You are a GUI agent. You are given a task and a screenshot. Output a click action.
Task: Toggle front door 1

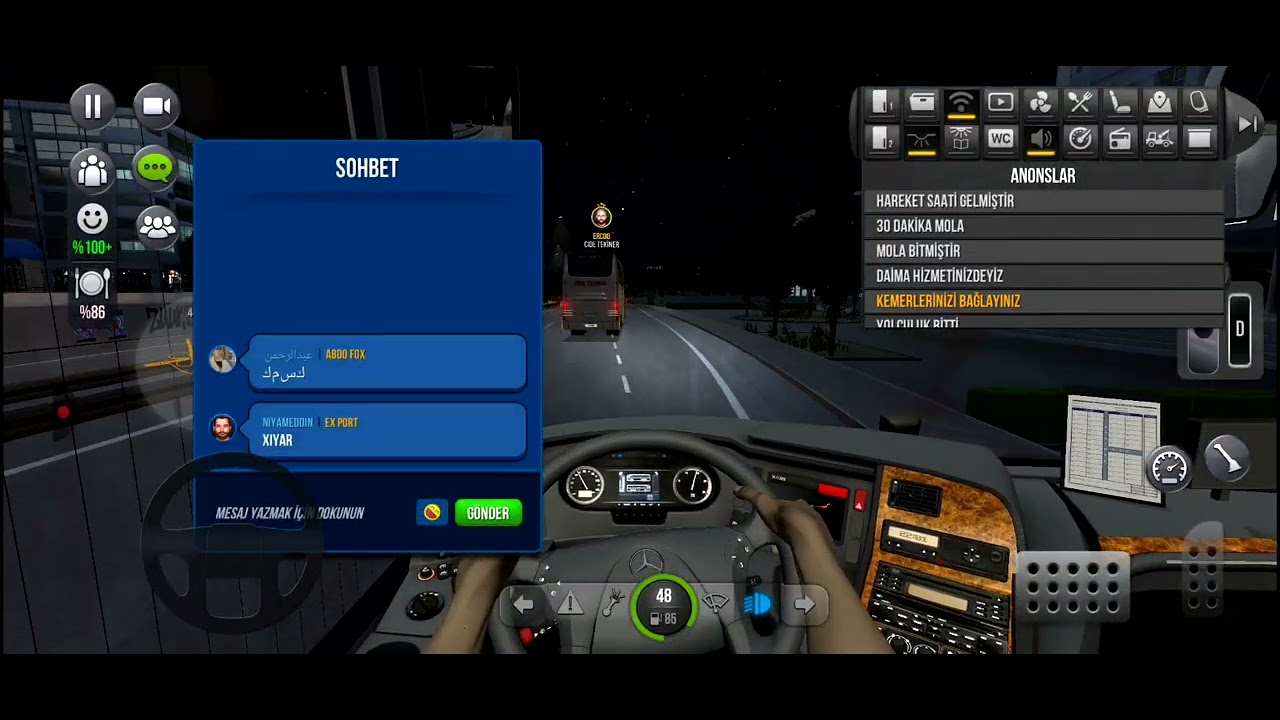(882, 102)
